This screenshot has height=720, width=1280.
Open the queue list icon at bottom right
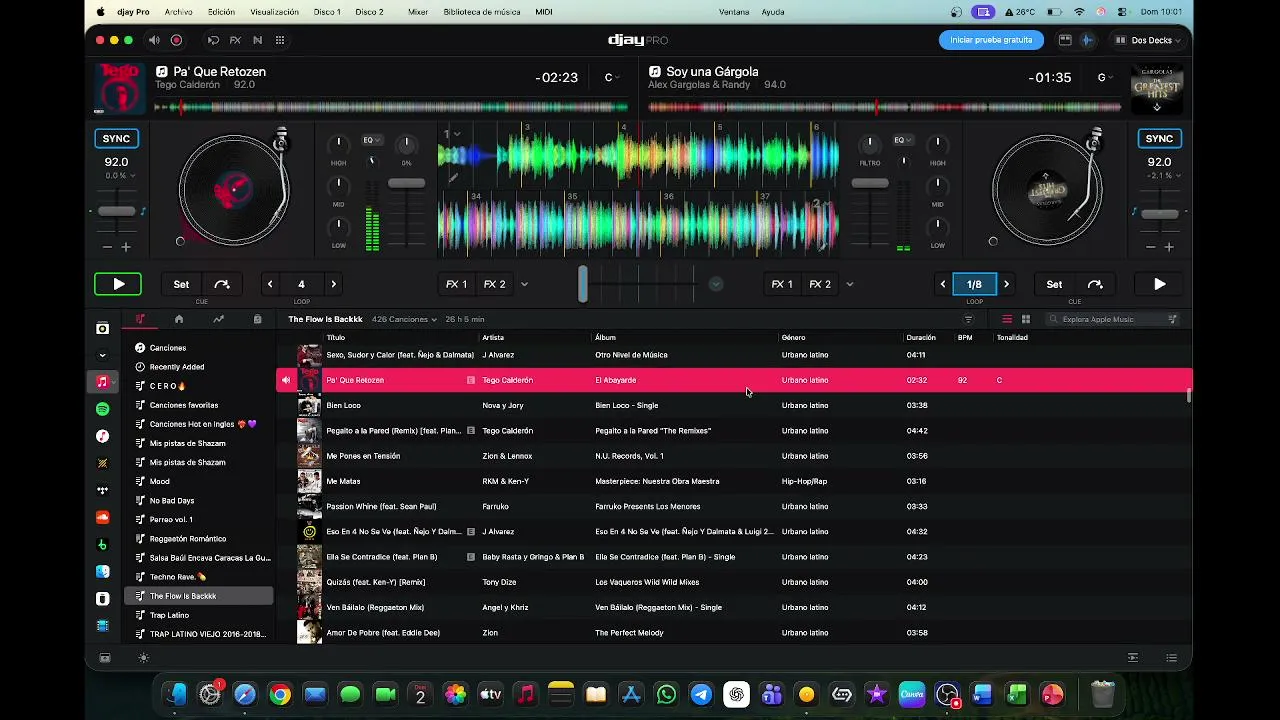click(1171, 658)
